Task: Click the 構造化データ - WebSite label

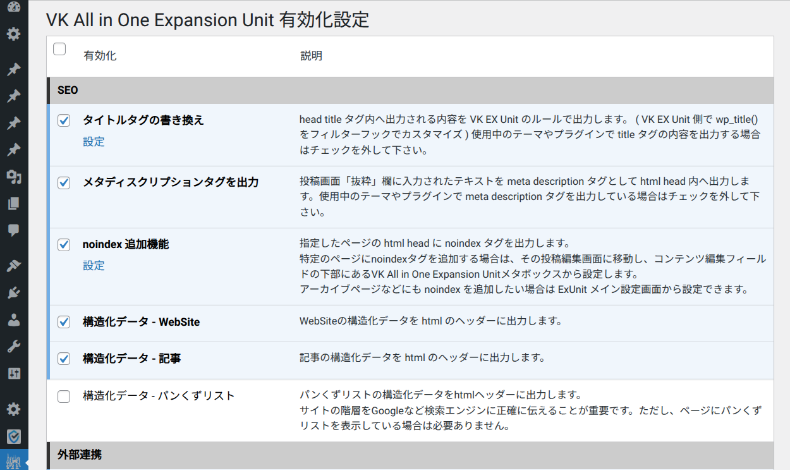Action: [141, 322]
